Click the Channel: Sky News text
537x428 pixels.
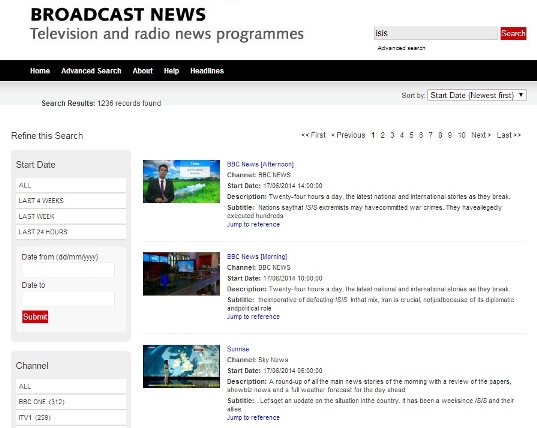click(x=258, y=360)
